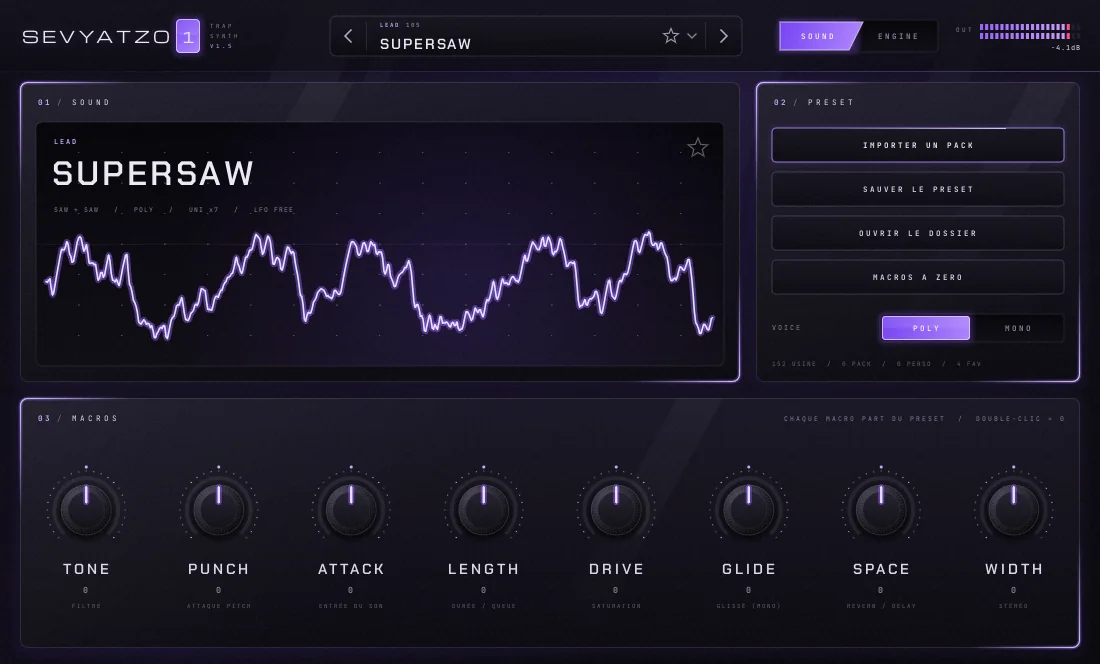
Task: Click the Sevyatzo "1" logo badge
Action: (x=188, y=36)
